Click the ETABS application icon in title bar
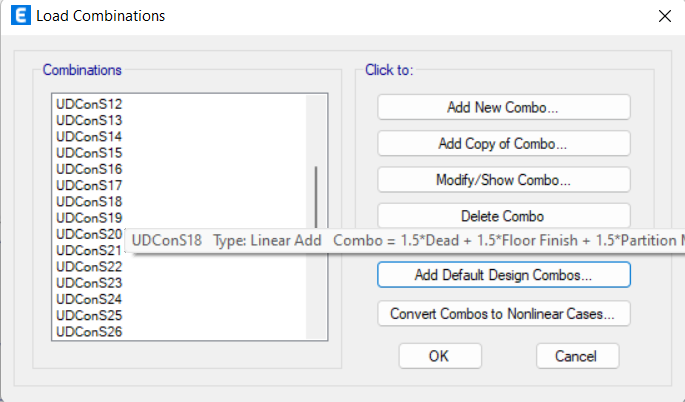The height and width of the screenshot is (402, 685). (21, 15)
